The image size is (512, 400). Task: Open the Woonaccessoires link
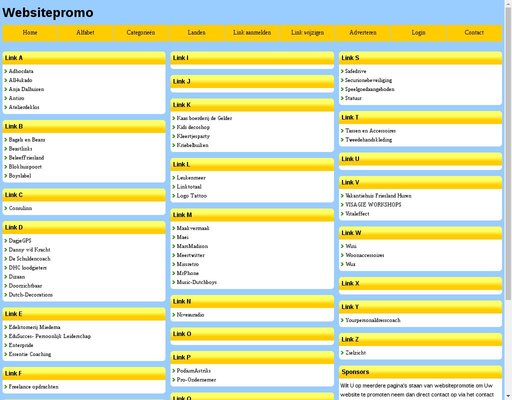(x=365, y=255)
